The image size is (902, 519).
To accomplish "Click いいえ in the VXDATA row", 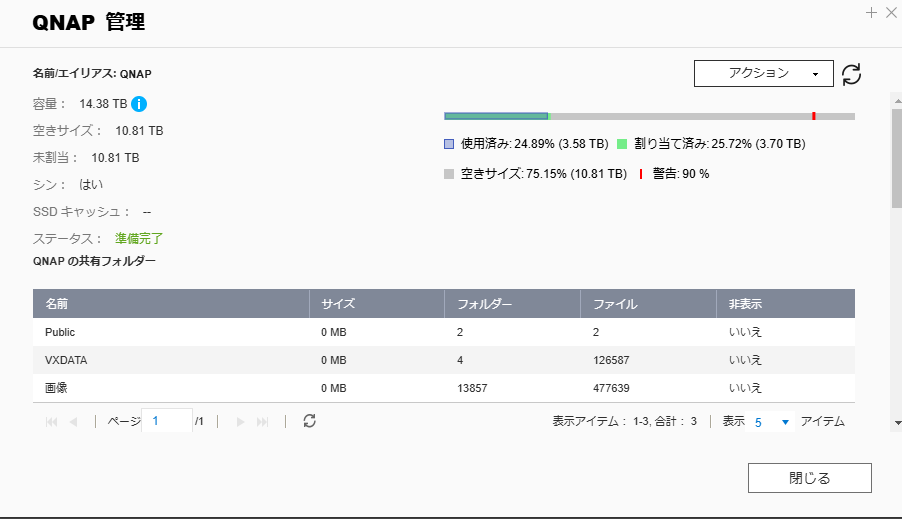I will 745,360.
